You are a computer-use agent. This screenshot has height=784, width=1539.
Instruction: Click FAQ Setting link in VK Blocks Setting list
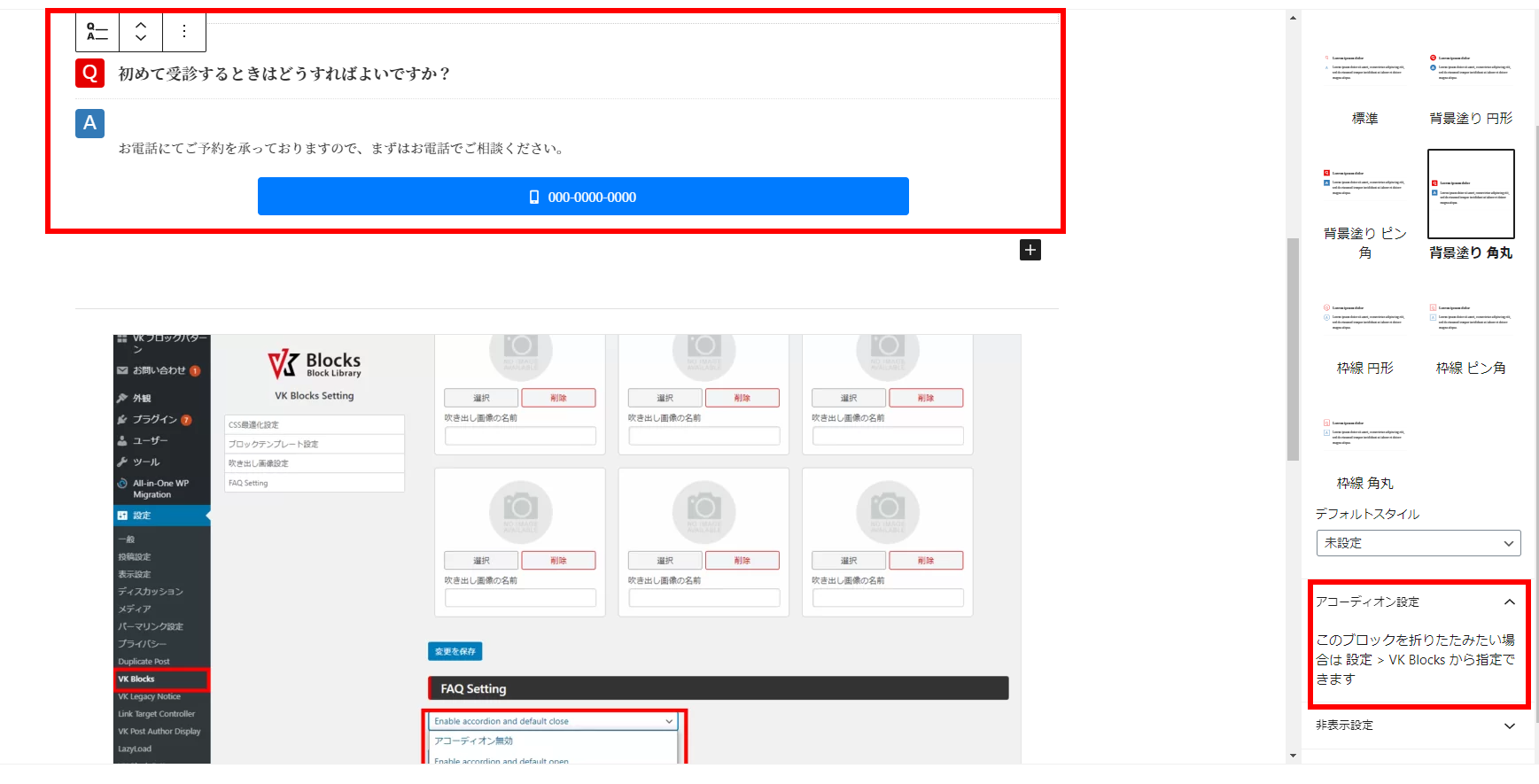315,483
